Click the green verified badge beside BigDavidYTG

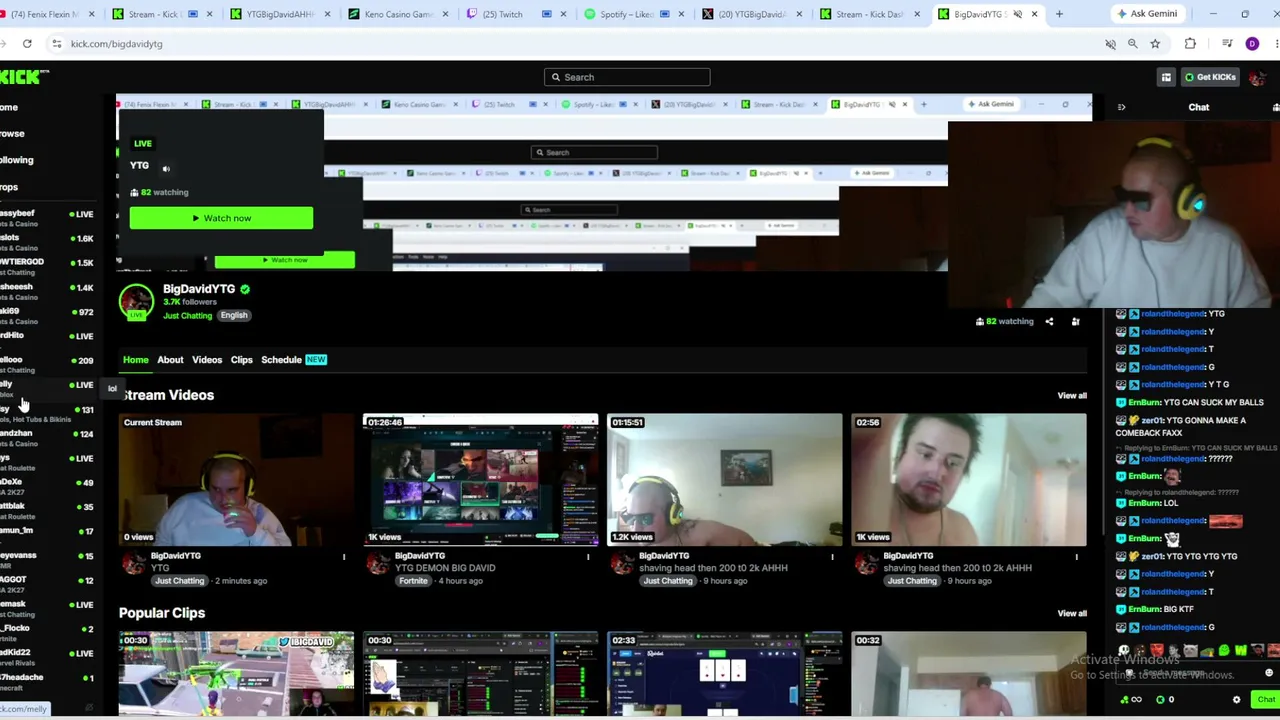point(245,289)
